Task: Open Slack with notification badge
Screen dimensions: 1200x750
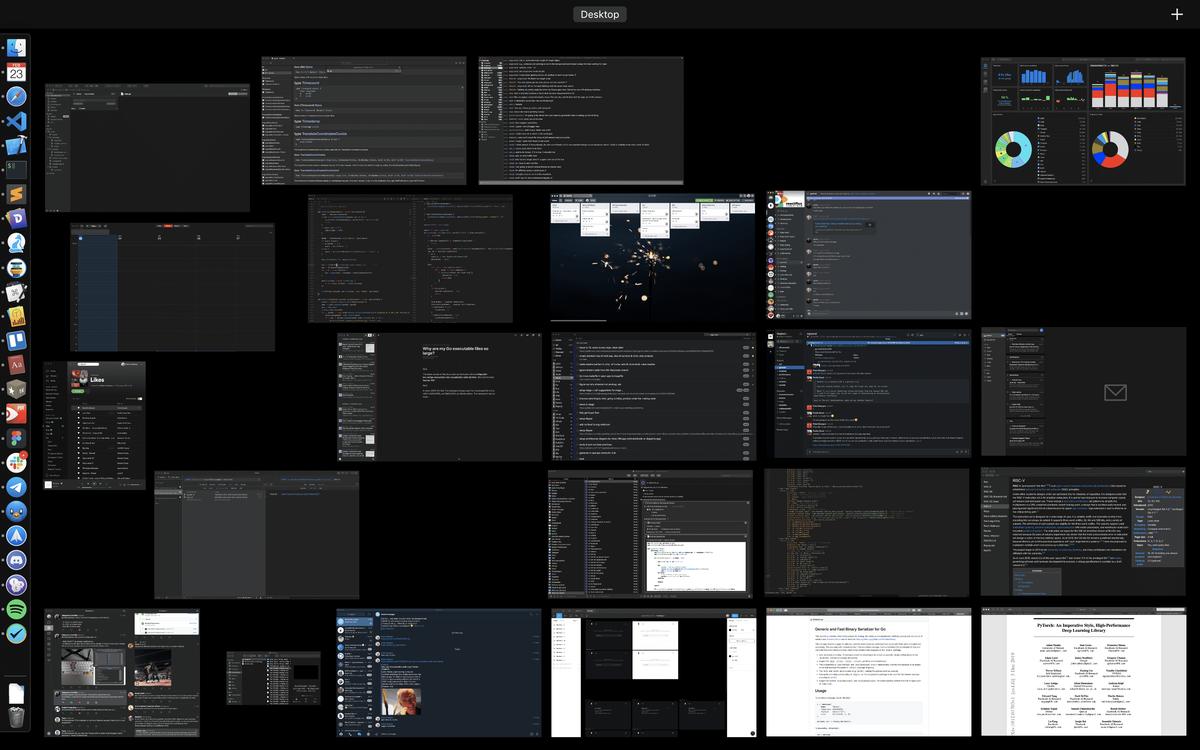Action: tap(16, 462)
